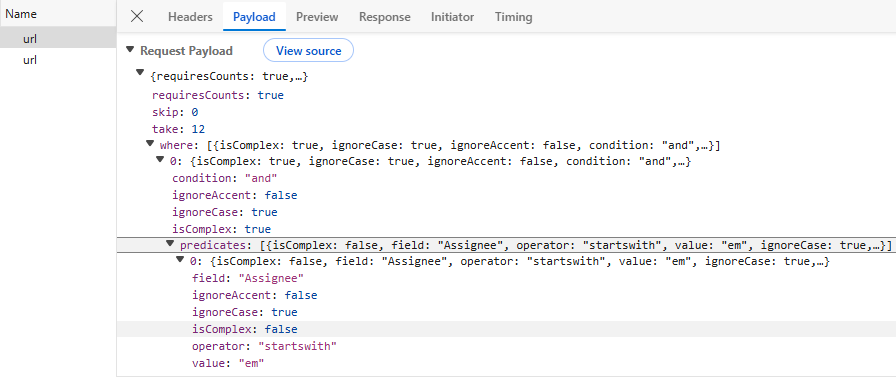Image resolution: width=896 pixels, height=377 pixels.
Task: Select the field: "Assignee" line
Action: tap(248, 279)
